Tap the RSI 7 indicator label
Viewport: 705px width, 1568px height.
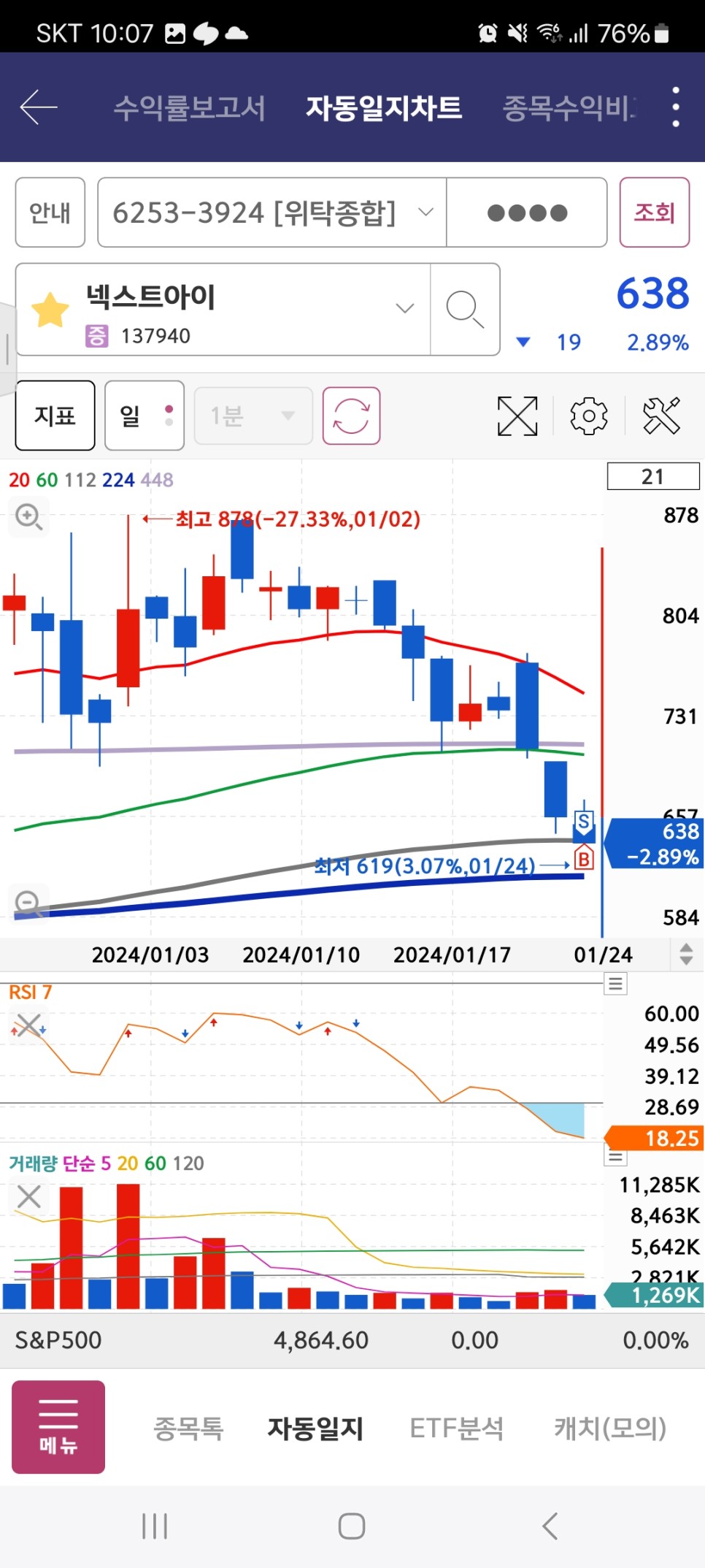30,993
